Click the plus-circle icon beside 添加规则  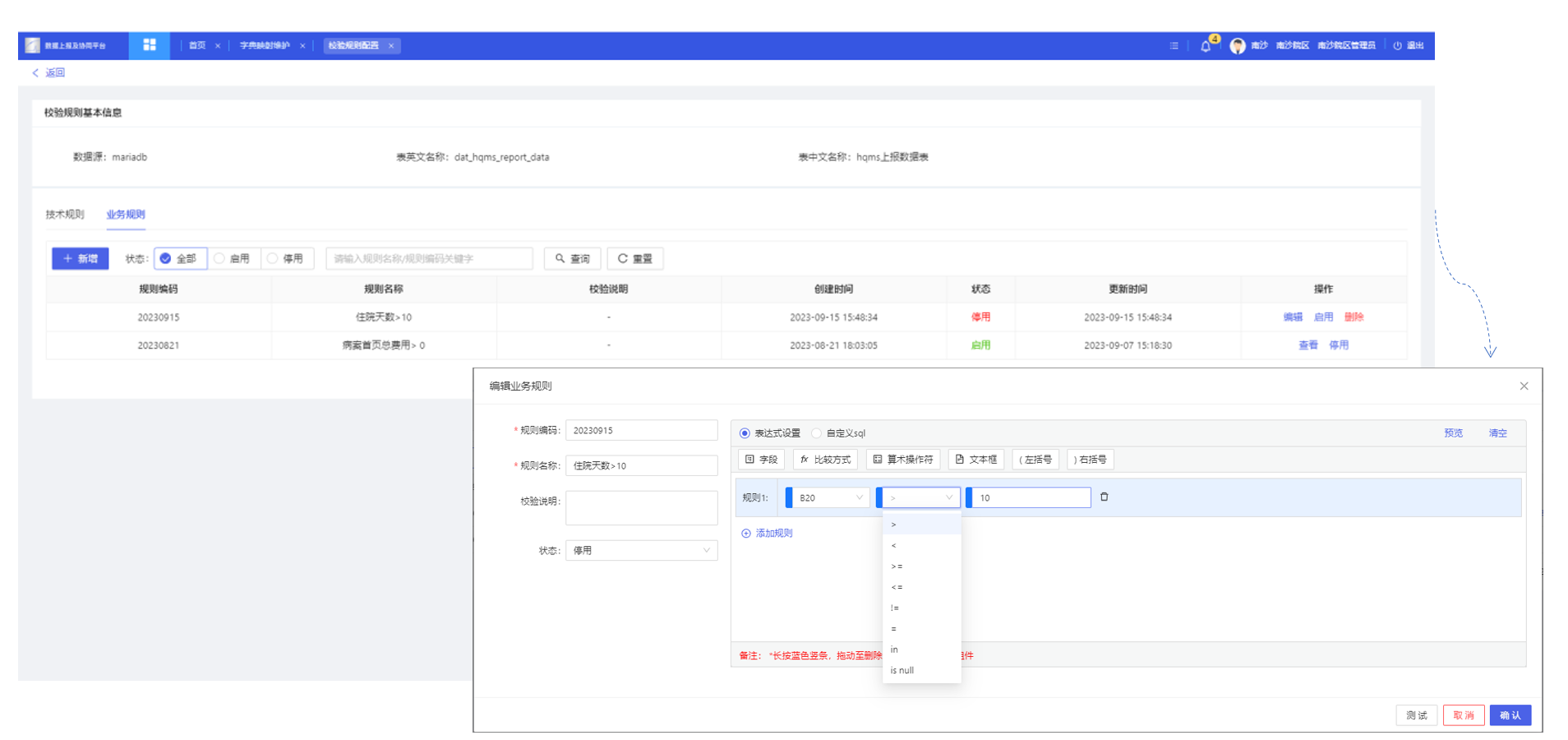tap(746, 534)
